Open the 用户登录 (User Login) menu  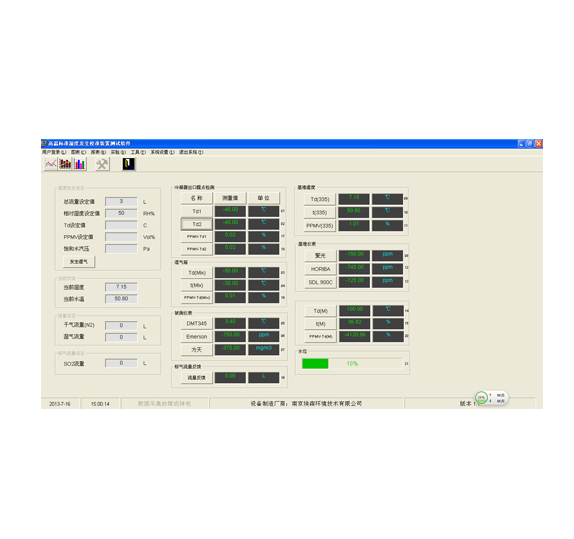(x=54, y=152)
